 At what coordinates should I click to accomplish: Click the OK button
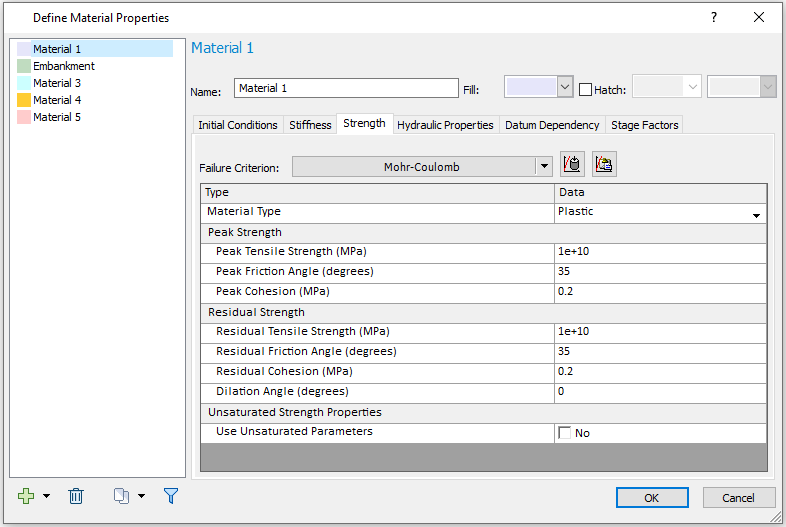(x=652, y=497)
